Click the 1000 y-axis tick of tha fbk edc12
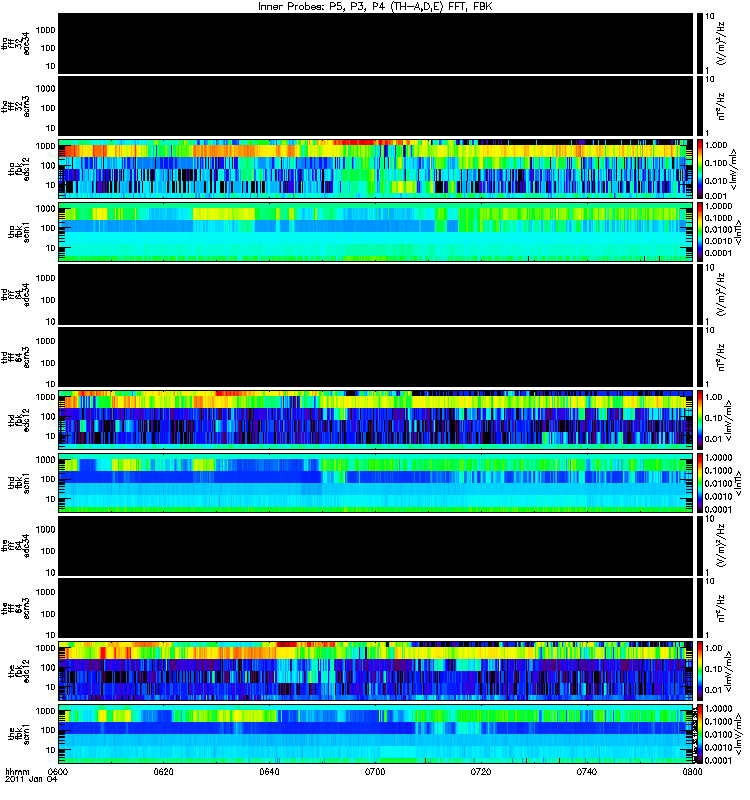 coord(45,146)
